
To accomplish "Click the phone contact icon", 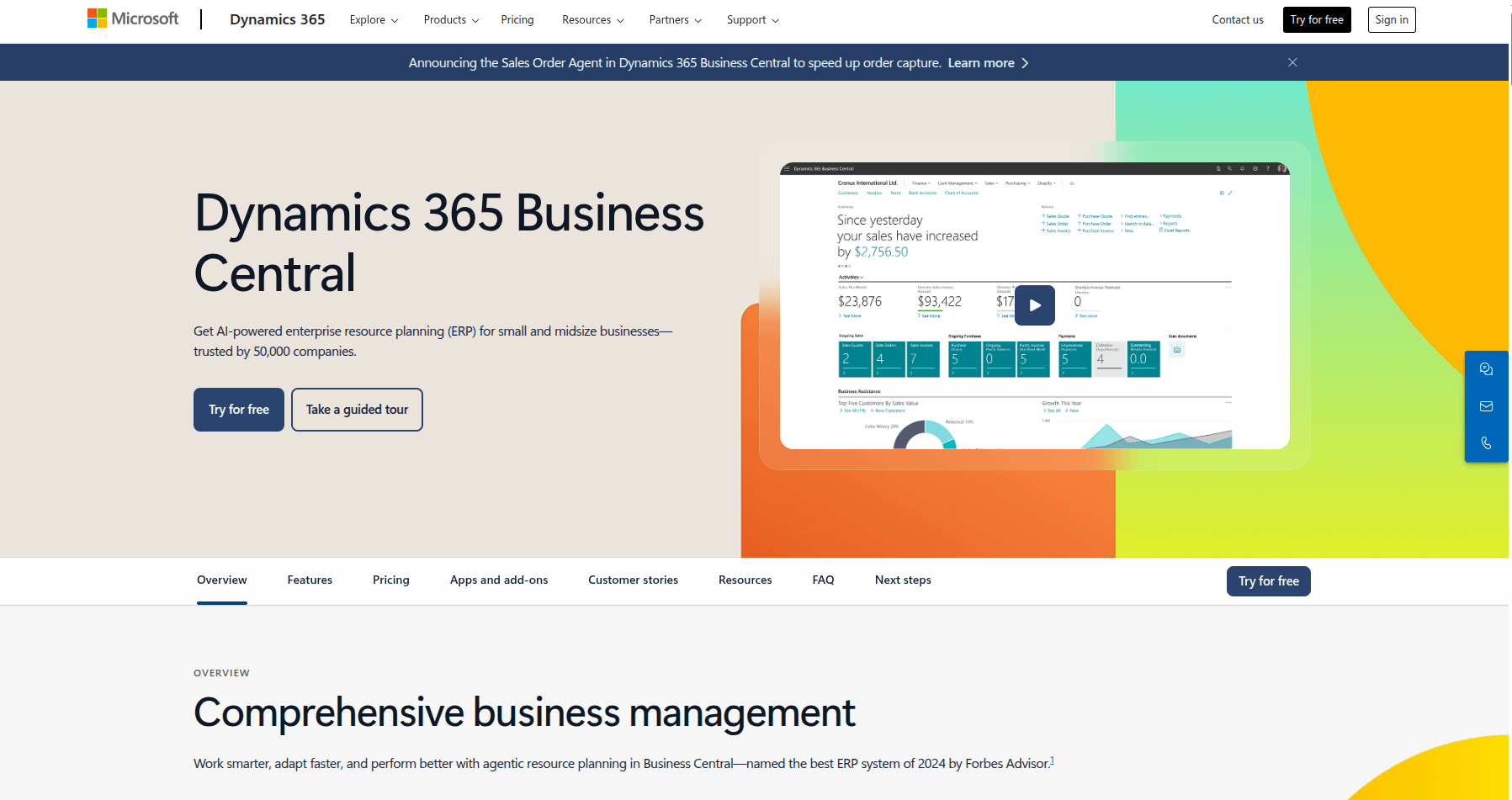I will pyautogui.click(x=1486, y=442).
